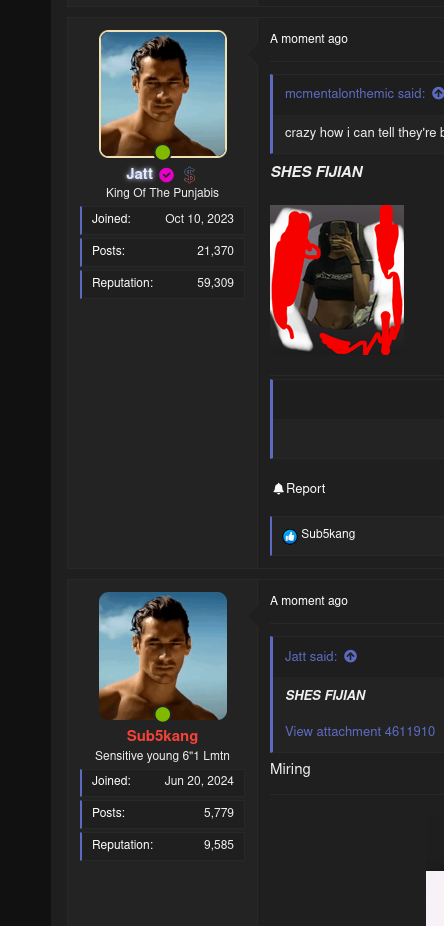444x926 pixels.
Task: Open Sub5kang's profile avatar
Action: (x=163, y=656)
